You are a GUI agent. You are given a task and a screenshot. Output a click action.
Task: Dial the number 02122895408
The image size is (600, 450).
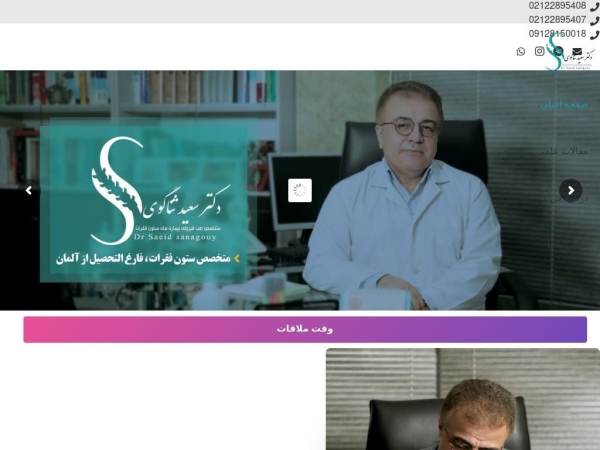tap(557, 6)
